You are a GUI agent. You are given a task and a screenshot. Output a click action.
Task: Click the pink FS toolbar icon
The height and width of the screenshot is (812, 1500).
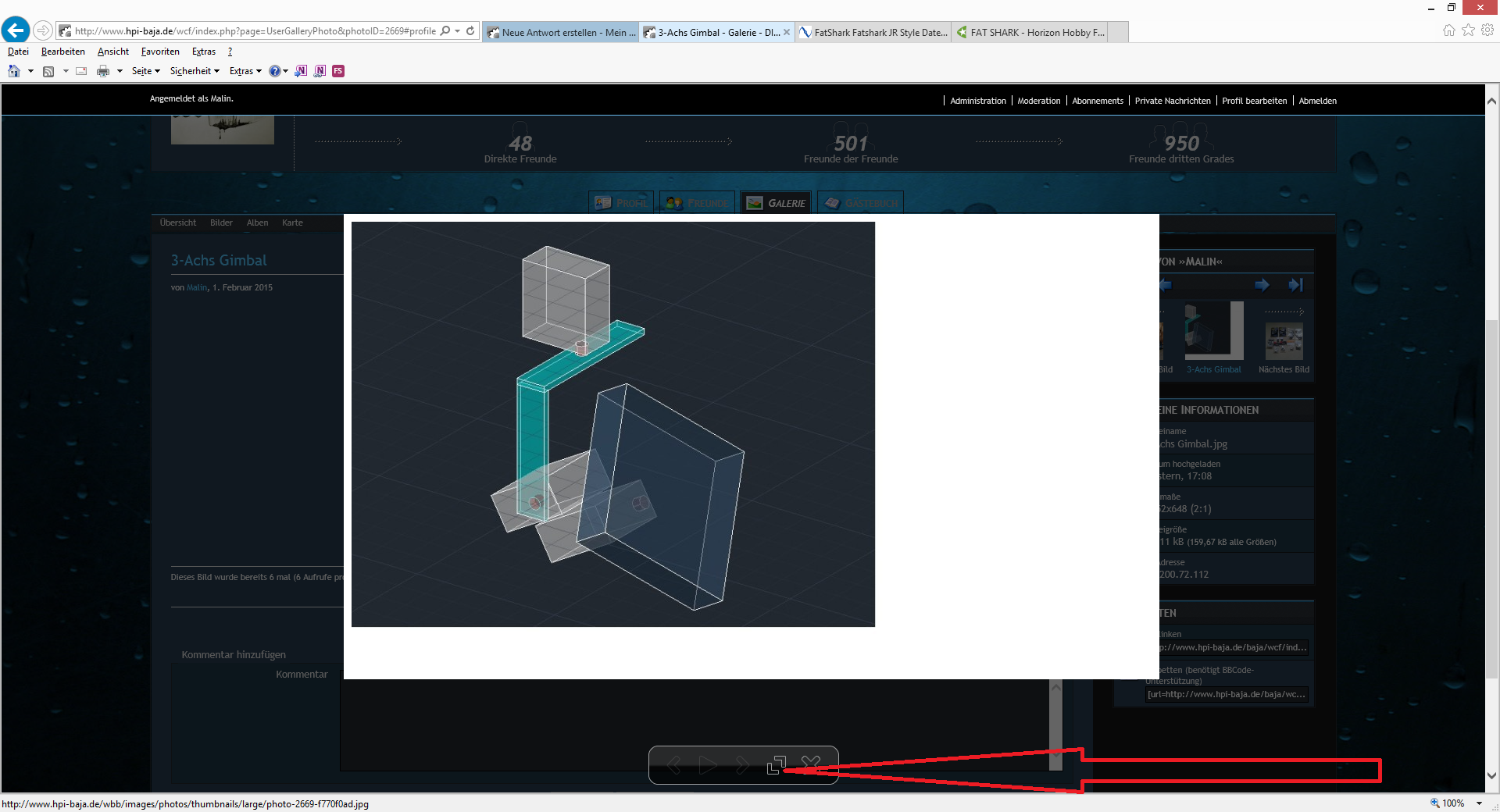coord(338,71)
